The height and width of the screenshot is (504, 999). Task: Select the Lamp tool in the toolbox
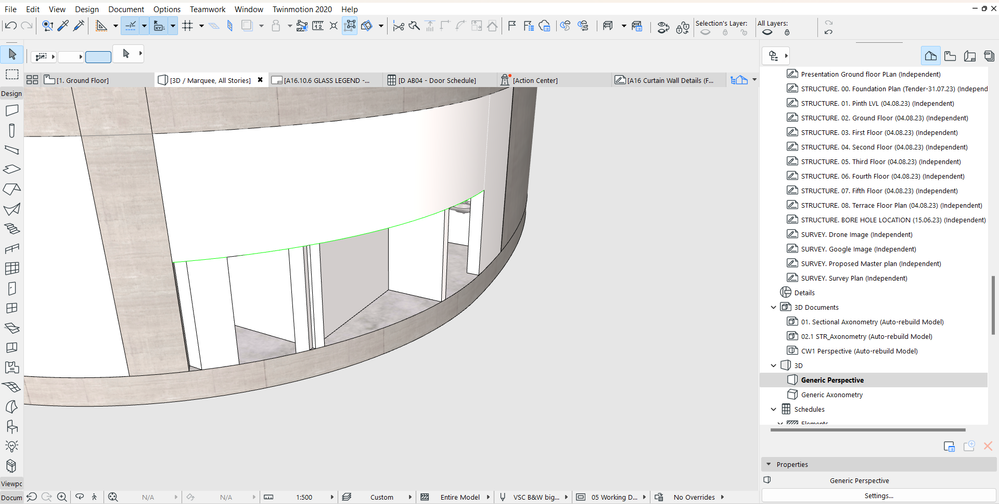click(x=11, y=445)
